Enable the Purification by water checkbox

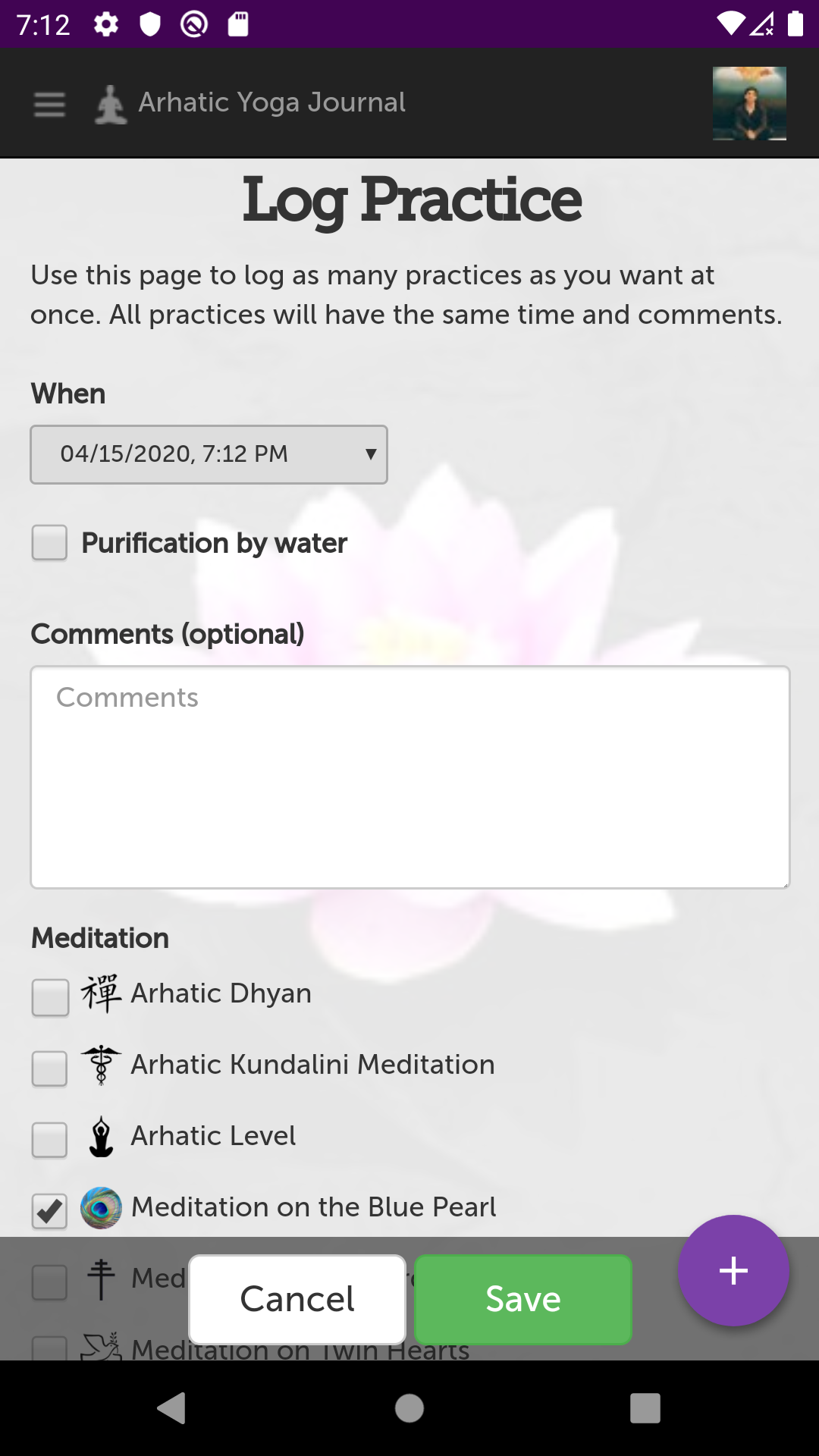click(49, 543)
